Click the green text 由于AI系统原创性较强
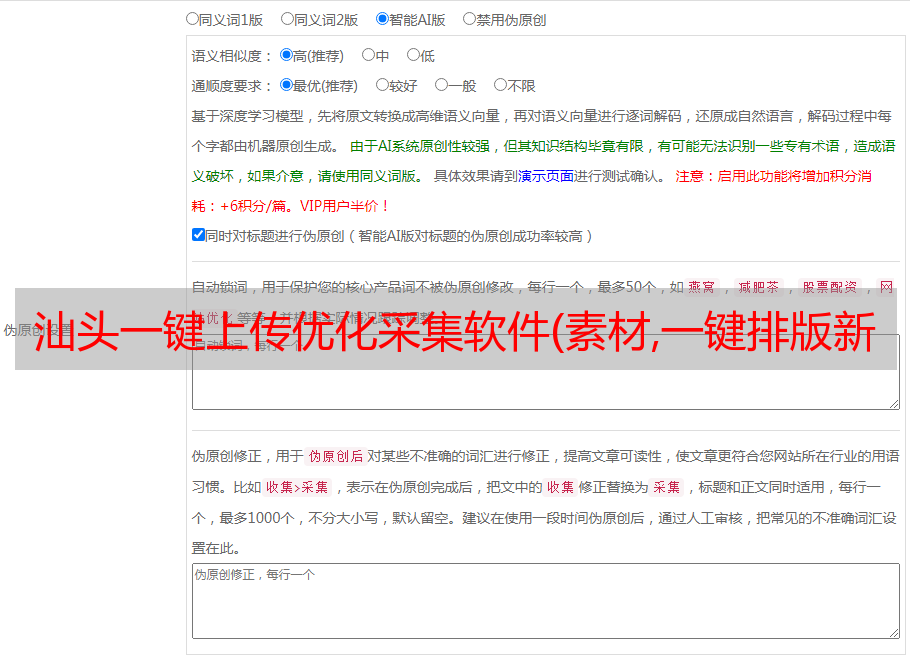The width and height of the screenshot is (911, 658). 420,146
